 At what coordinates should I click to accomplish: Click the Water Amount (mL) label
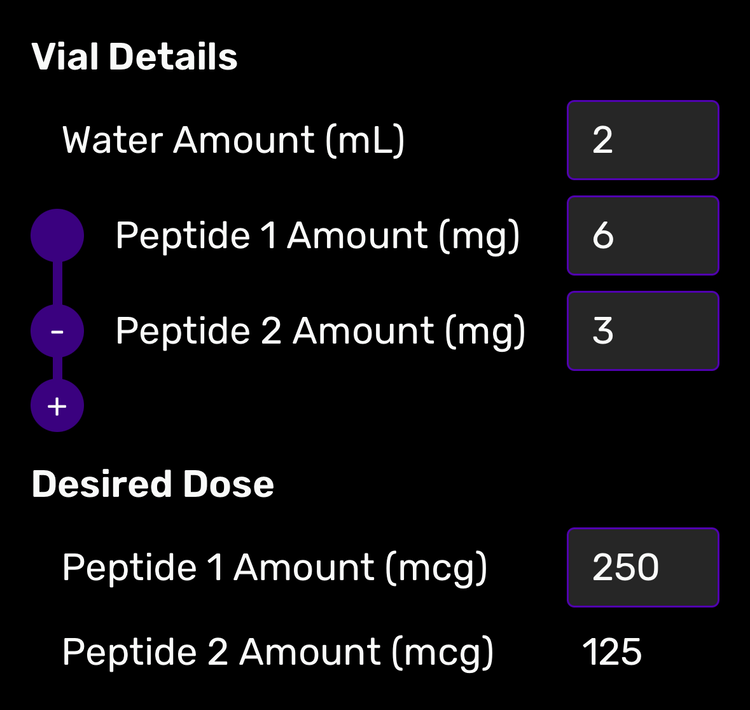(x=233, y=140)
